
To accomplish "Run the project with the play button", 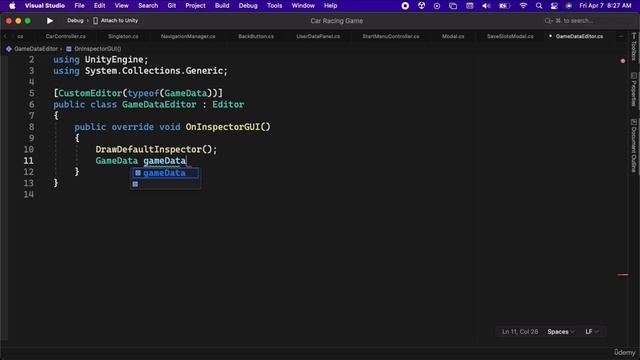I will pyautogui.click(x=50, y=21).
